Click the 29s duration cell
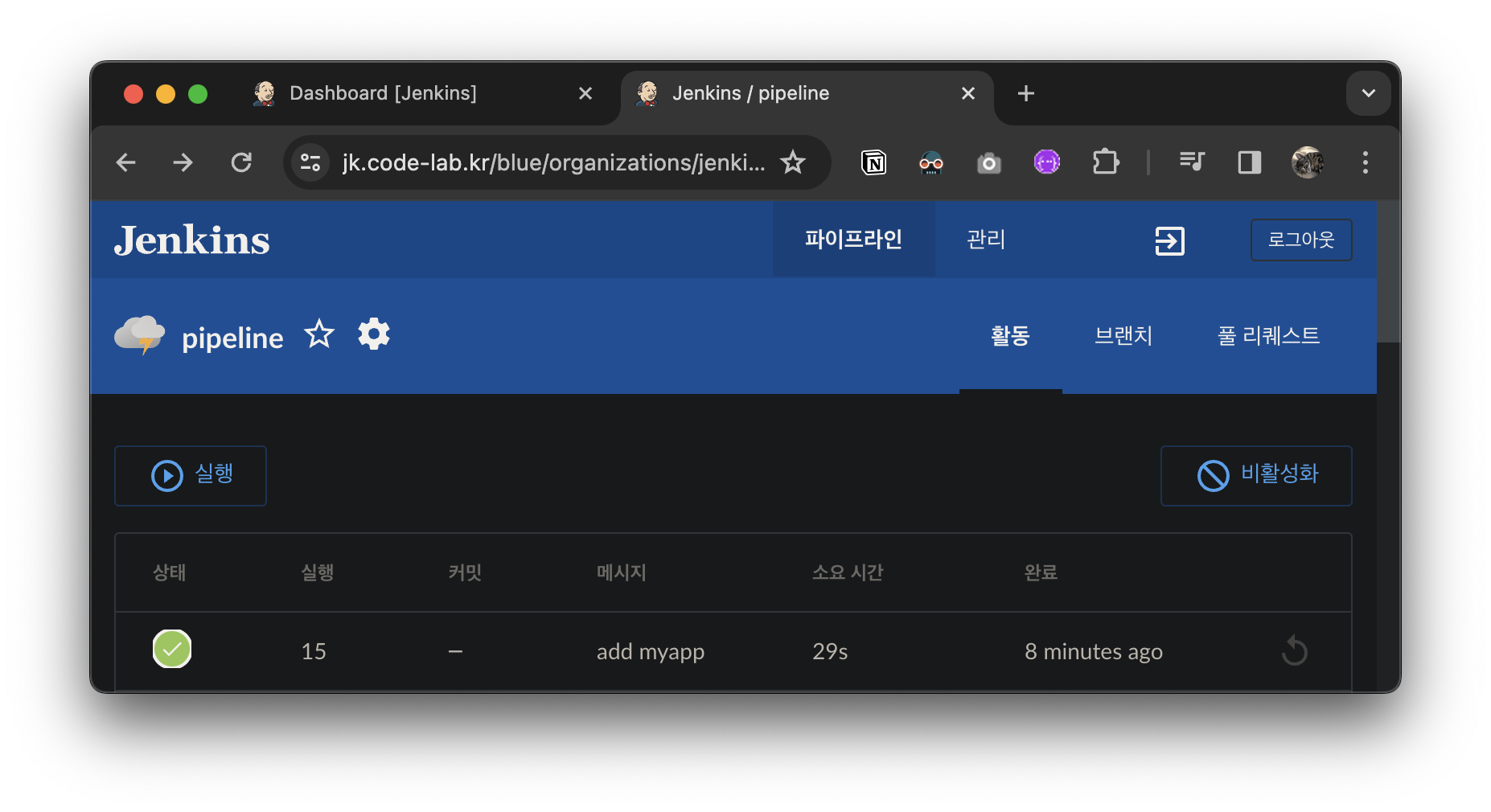 click(830, 651)
